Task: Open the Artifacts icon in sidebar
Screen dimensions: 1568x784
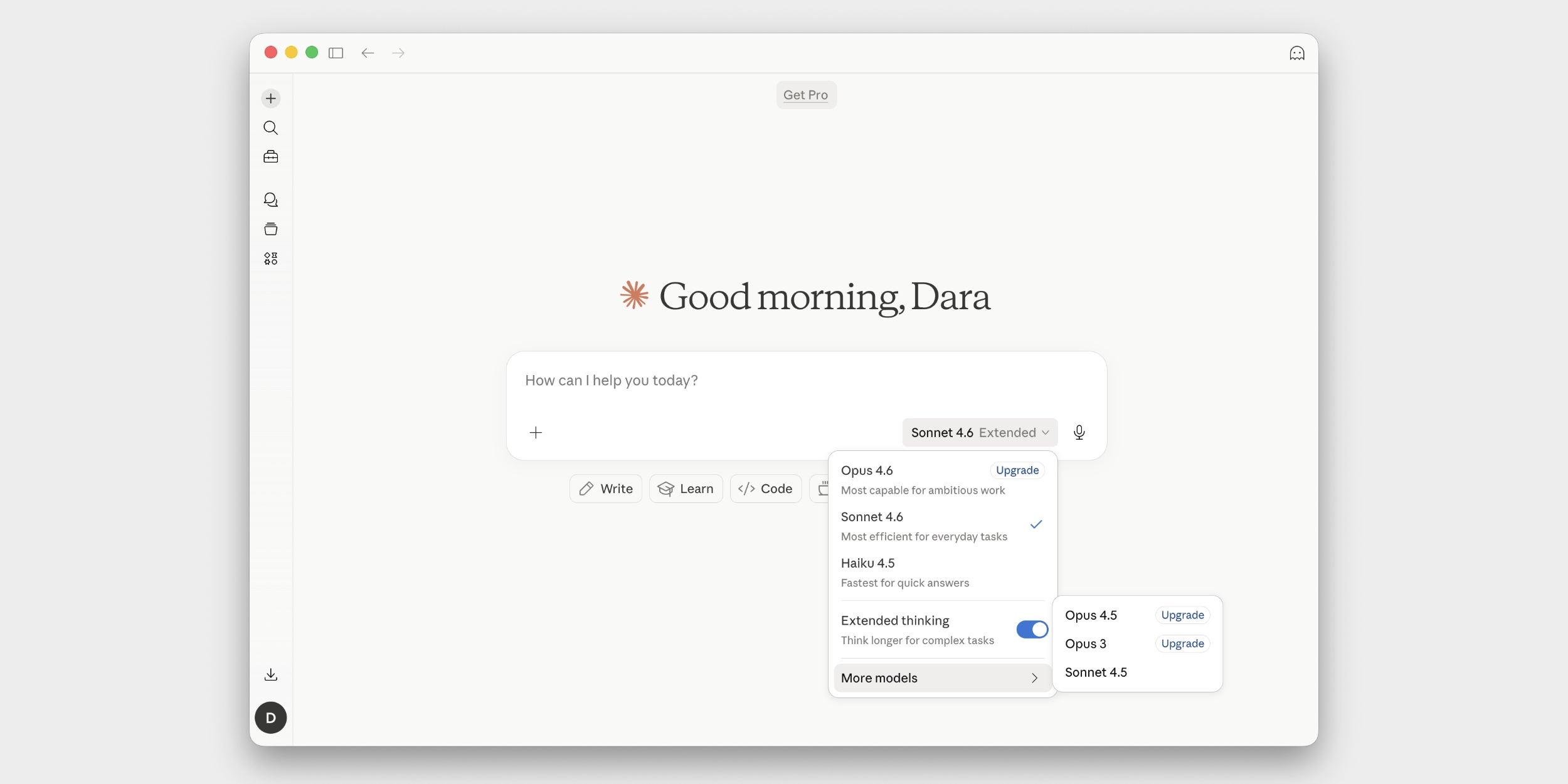Action: [270, 258]
